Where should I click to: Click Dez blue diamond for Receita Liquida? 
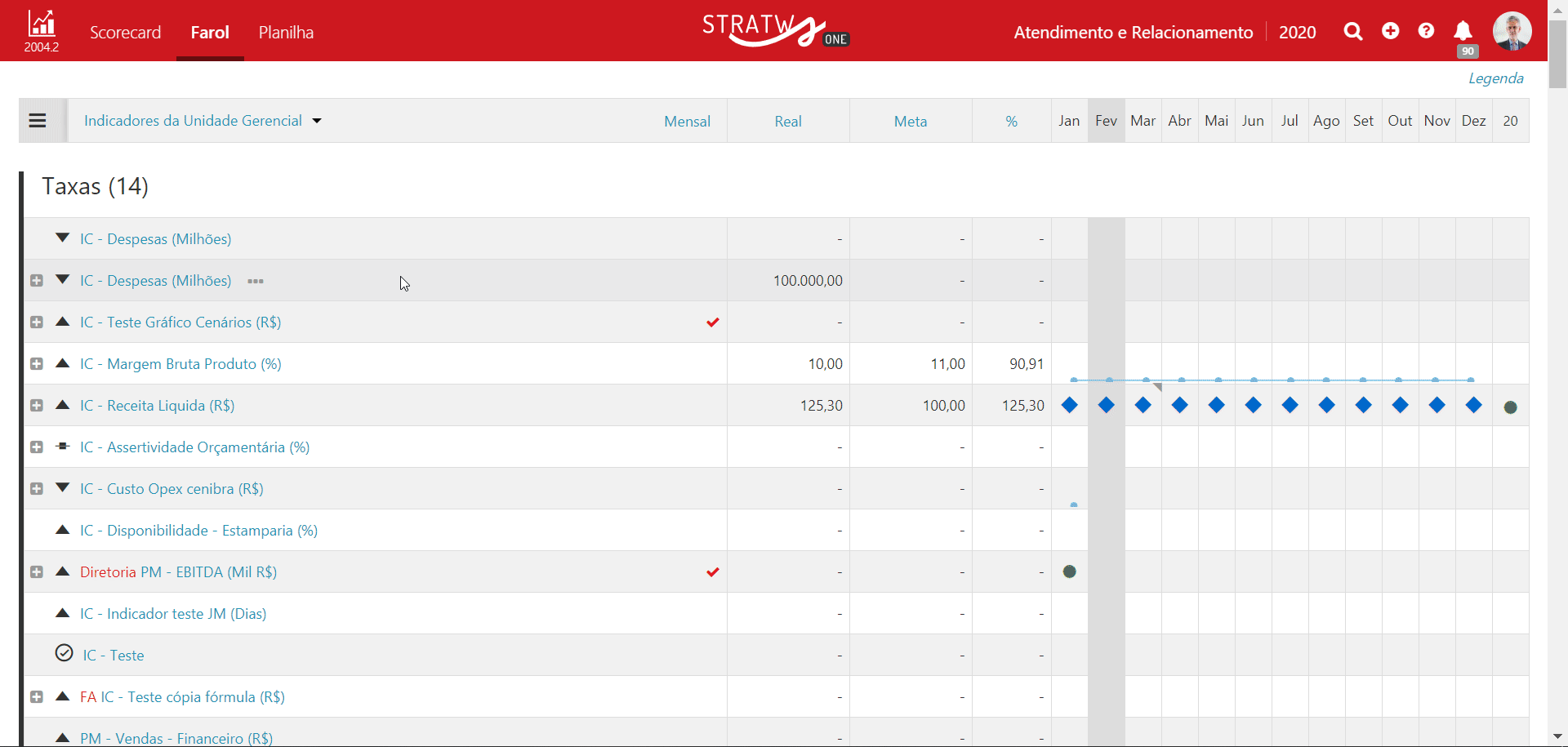pos(1474,405)
